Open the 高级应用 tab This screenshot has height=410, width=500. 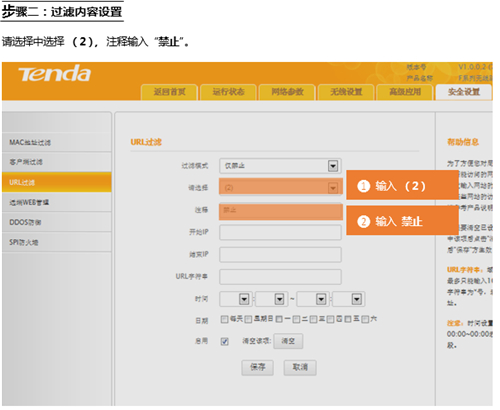[x=405, y=92]
